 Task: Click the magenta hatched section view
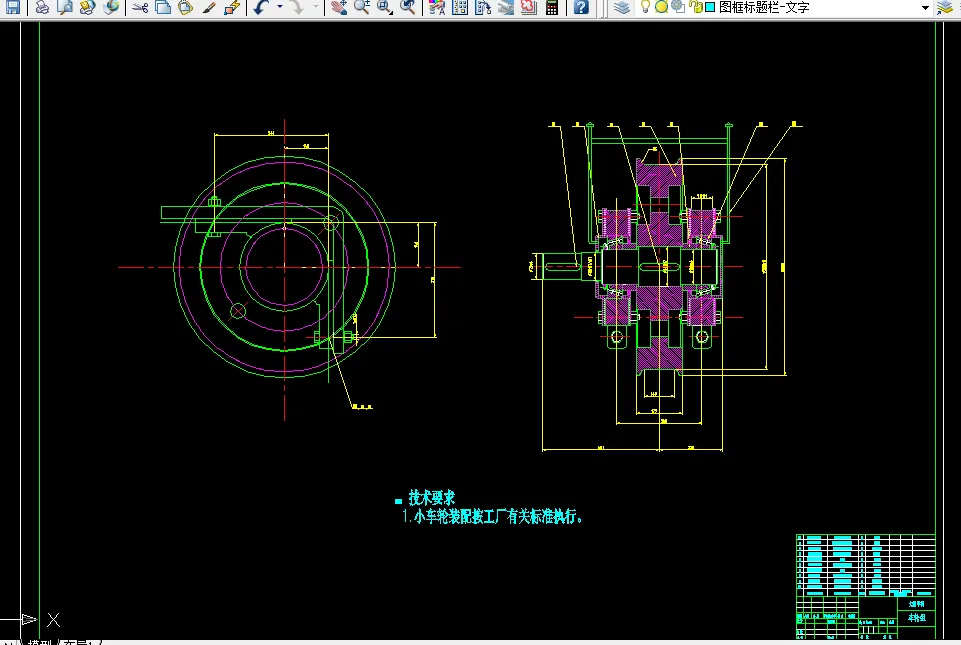tap(659, 267)
